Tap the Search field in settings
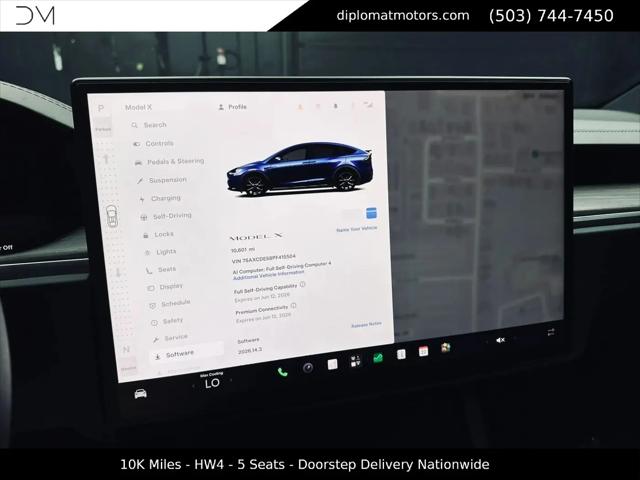This screenshot has height=480, width=640. point(149,125)
